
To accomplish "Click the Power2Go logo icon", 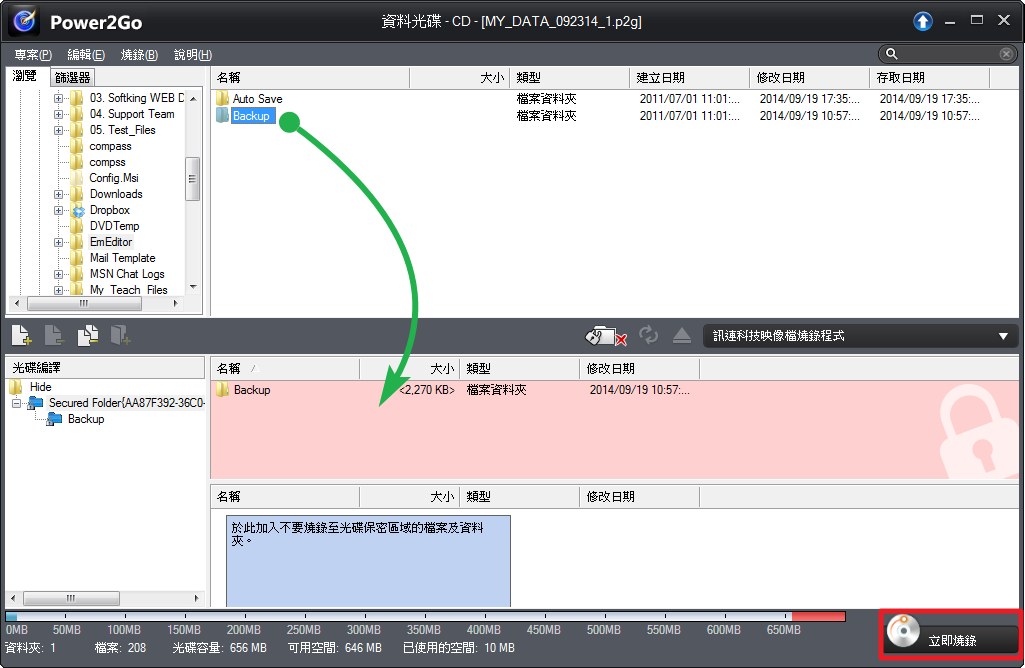I will [x=24, y=21].
